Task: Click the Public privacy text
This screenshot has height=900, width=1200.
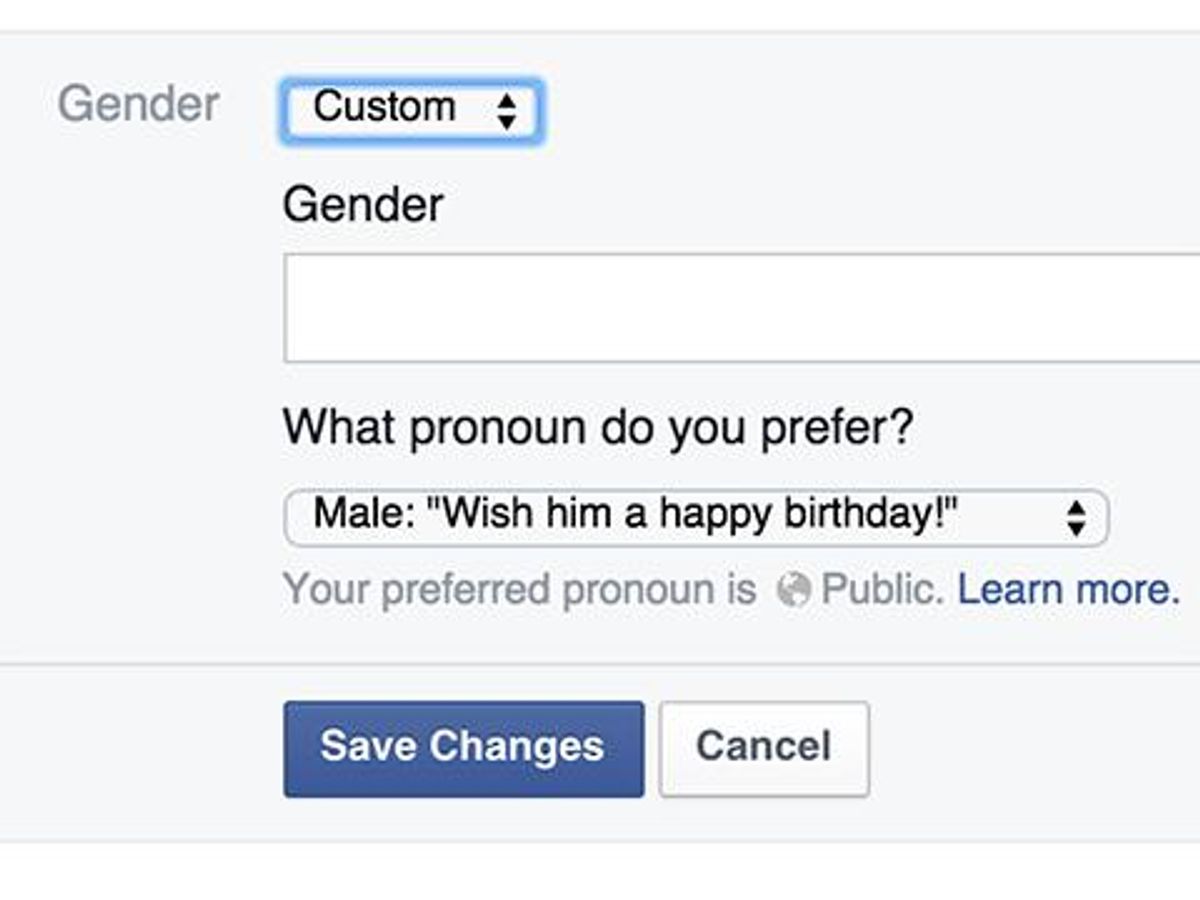Action: (x=882, y=590)
